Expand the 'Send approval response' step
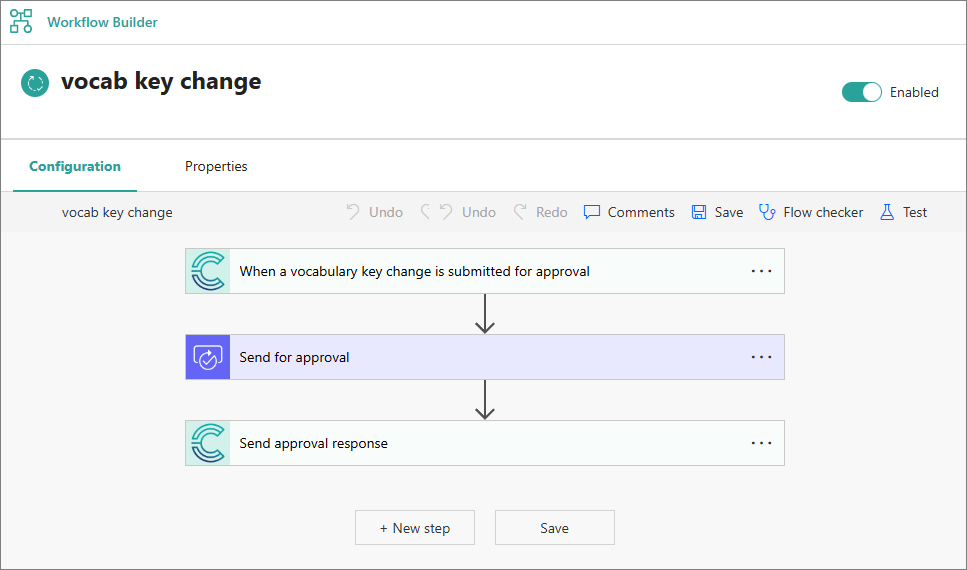 pyautogui.click(x=485, y=443)
